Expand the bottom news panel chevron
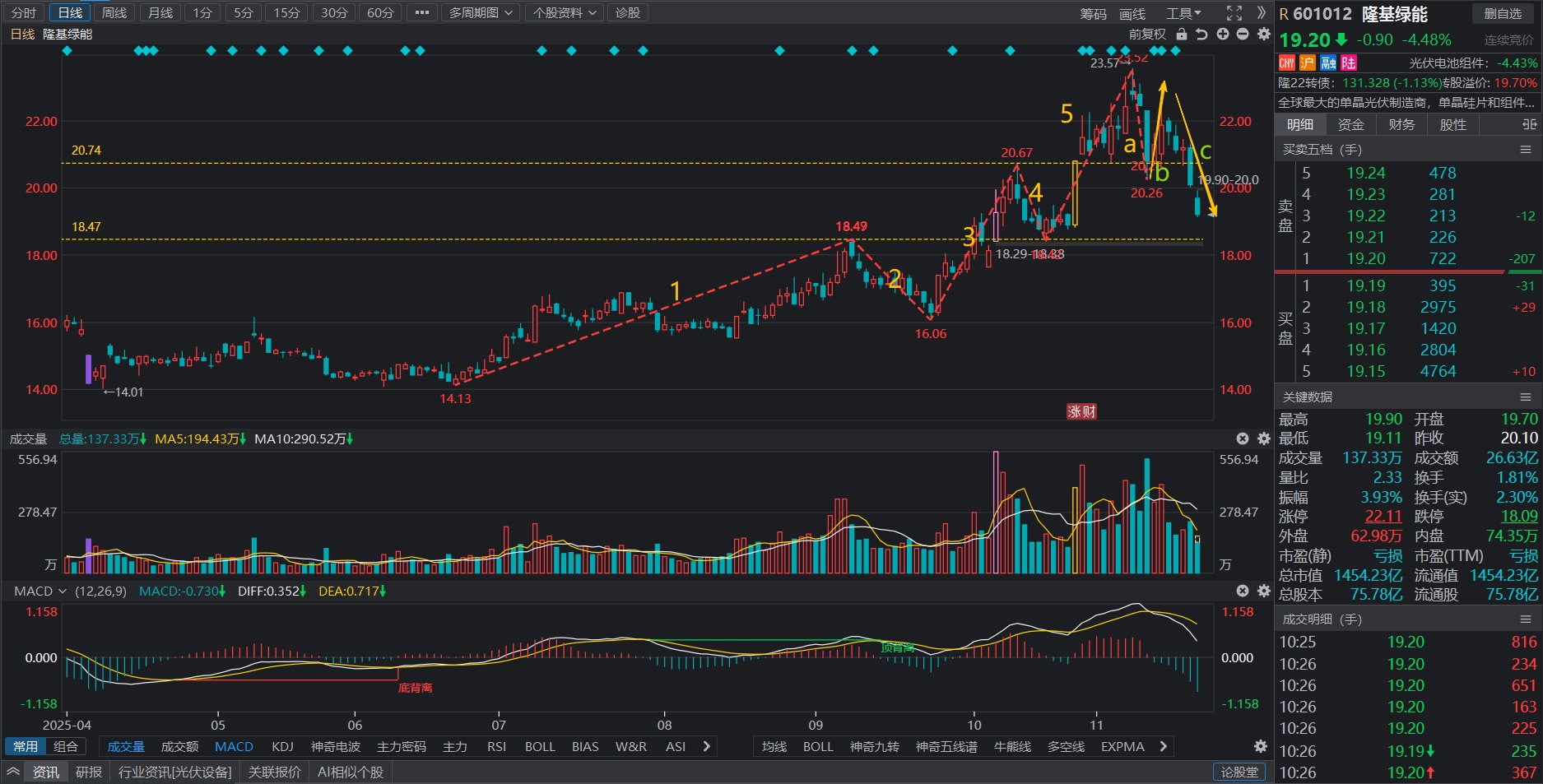1543x784 pixels. [x=13, y=772]
